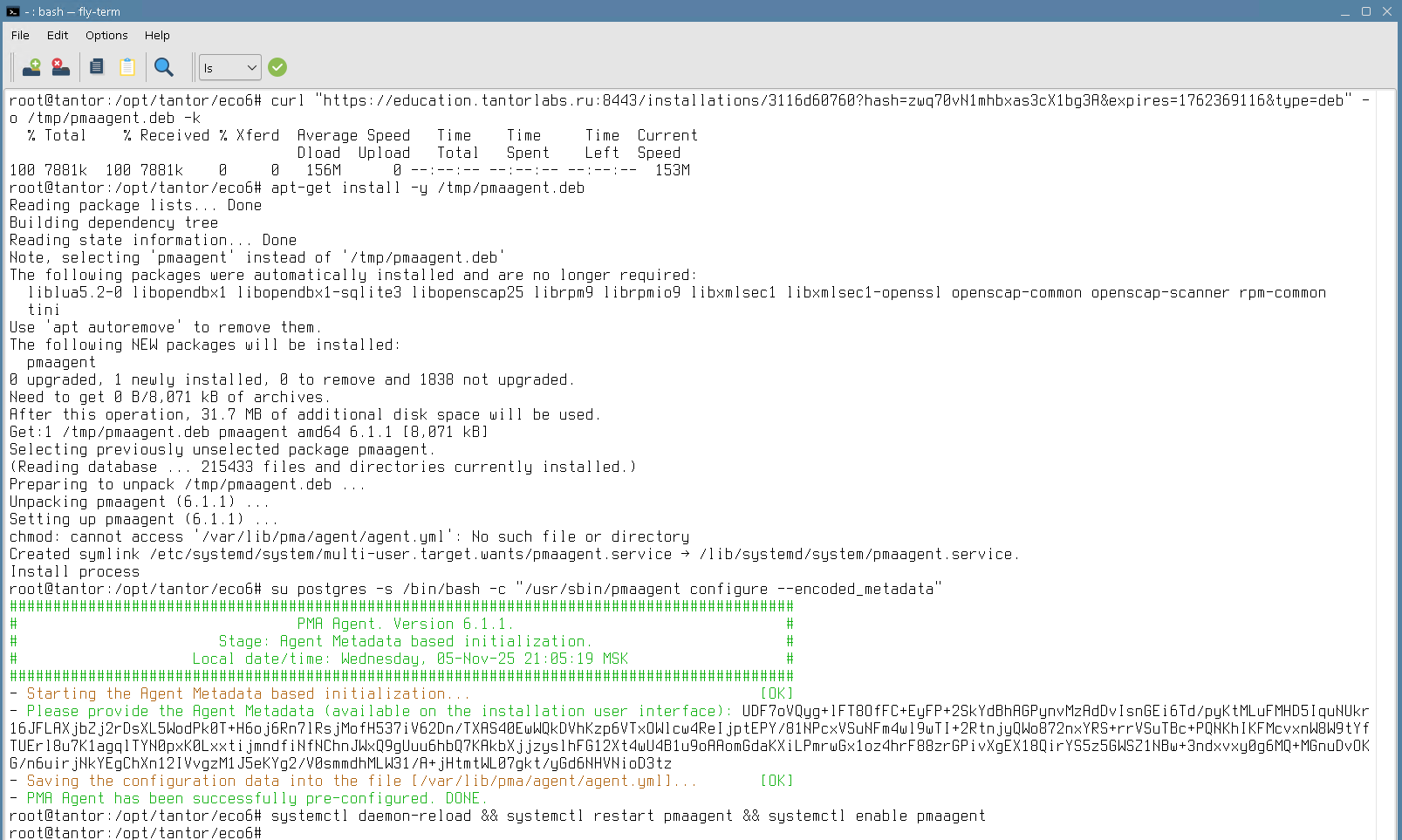This screenshot has width=1402, height=840.
Task: Click the toolbar grip before command dropdown
Action: 193,67
